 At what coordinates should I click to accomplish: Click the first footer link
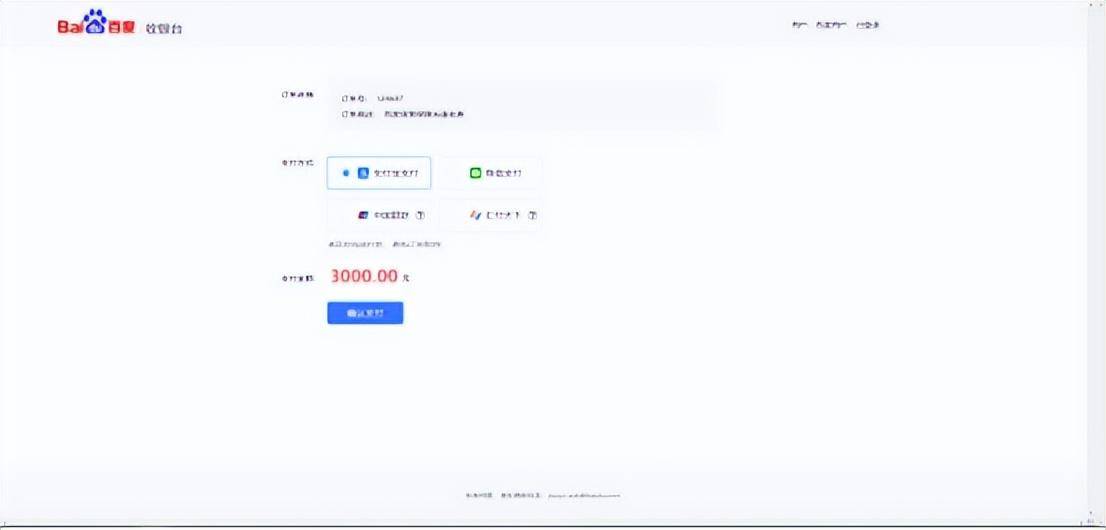479,495
